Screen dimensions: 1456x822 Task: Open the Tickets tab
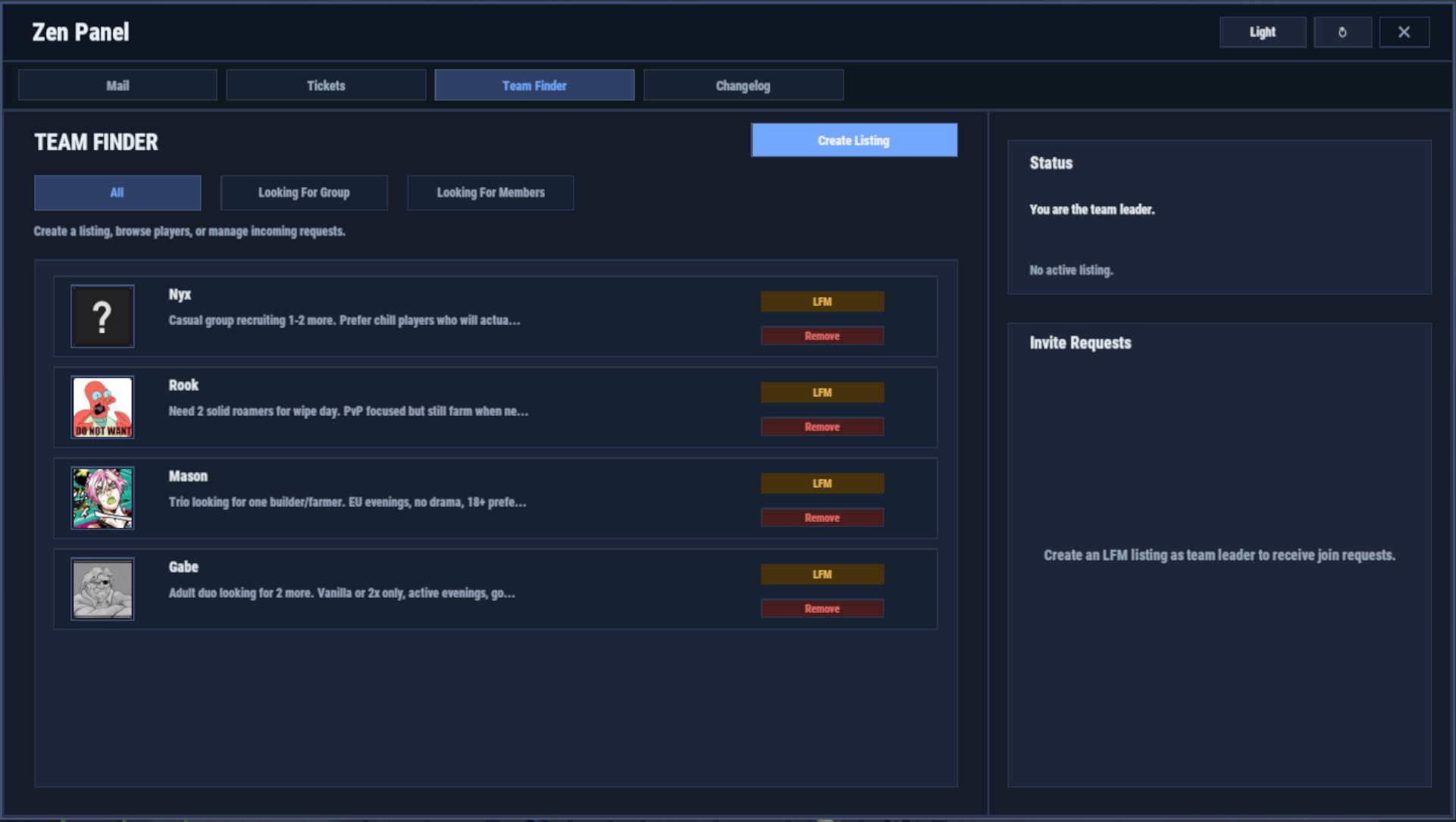click(326, 86)
